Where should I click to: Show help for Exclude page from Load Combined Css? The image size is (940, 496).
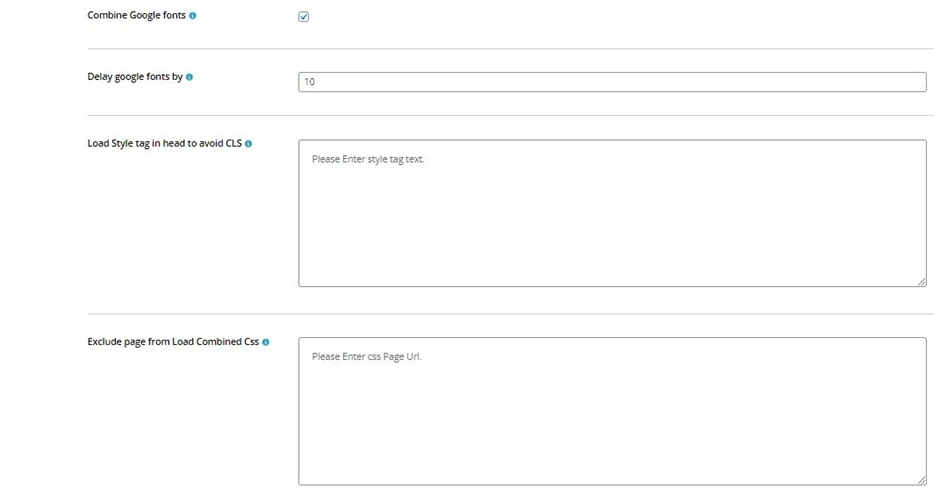click(265, 342)
